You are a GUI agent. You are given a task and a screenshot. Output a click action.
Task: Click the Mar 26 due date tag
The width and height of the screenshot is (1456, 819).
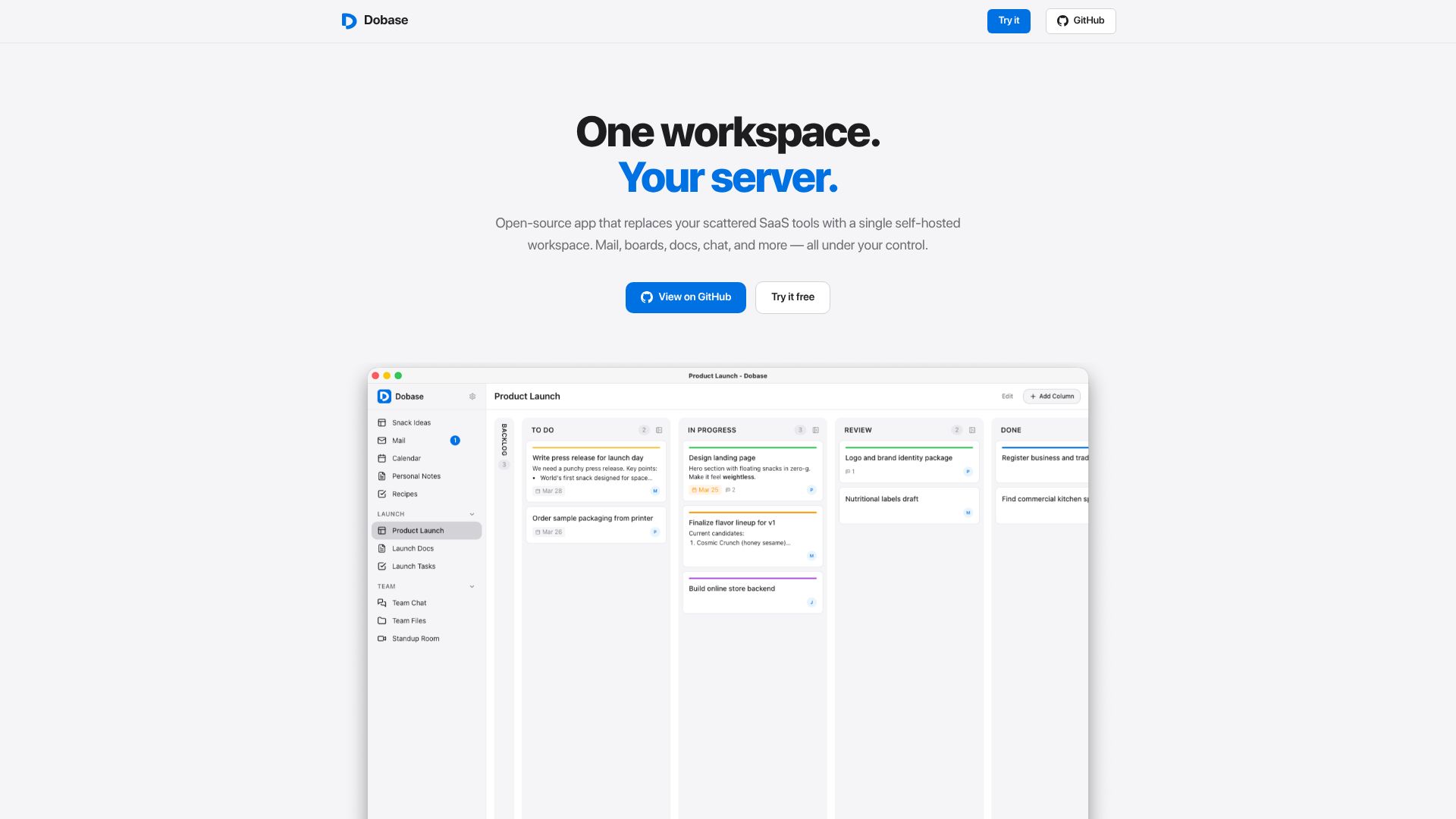(x=549, y=532)
